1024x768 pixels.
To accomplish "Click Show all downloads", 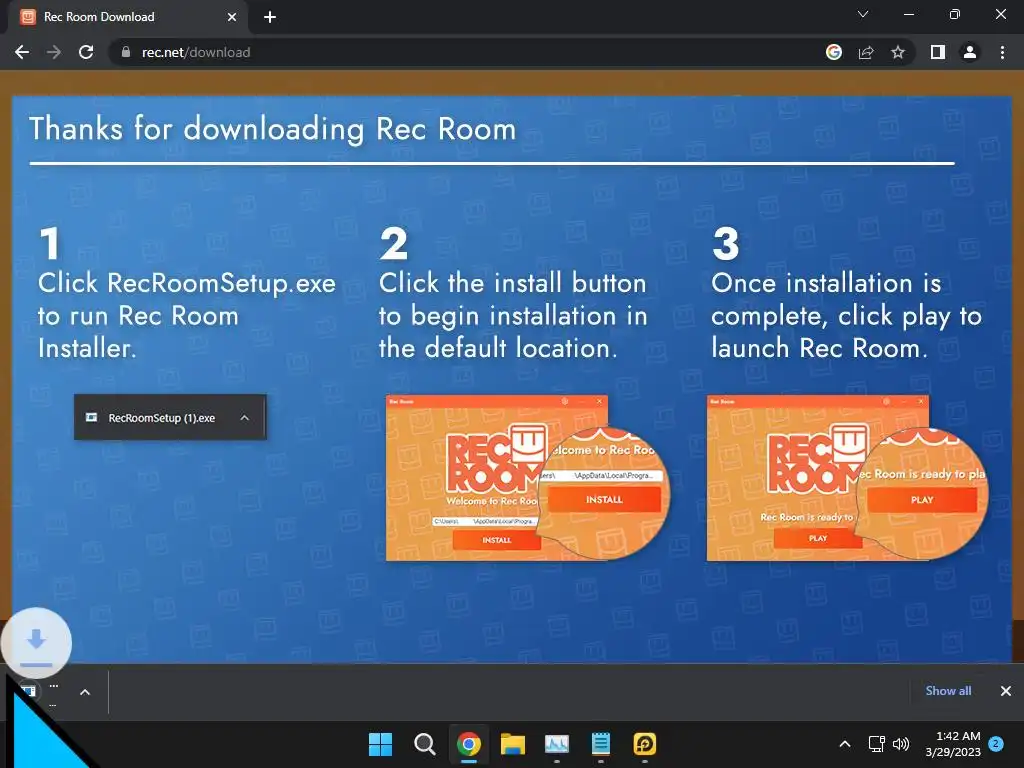I will pyautogui.click(x=948, y=691).
